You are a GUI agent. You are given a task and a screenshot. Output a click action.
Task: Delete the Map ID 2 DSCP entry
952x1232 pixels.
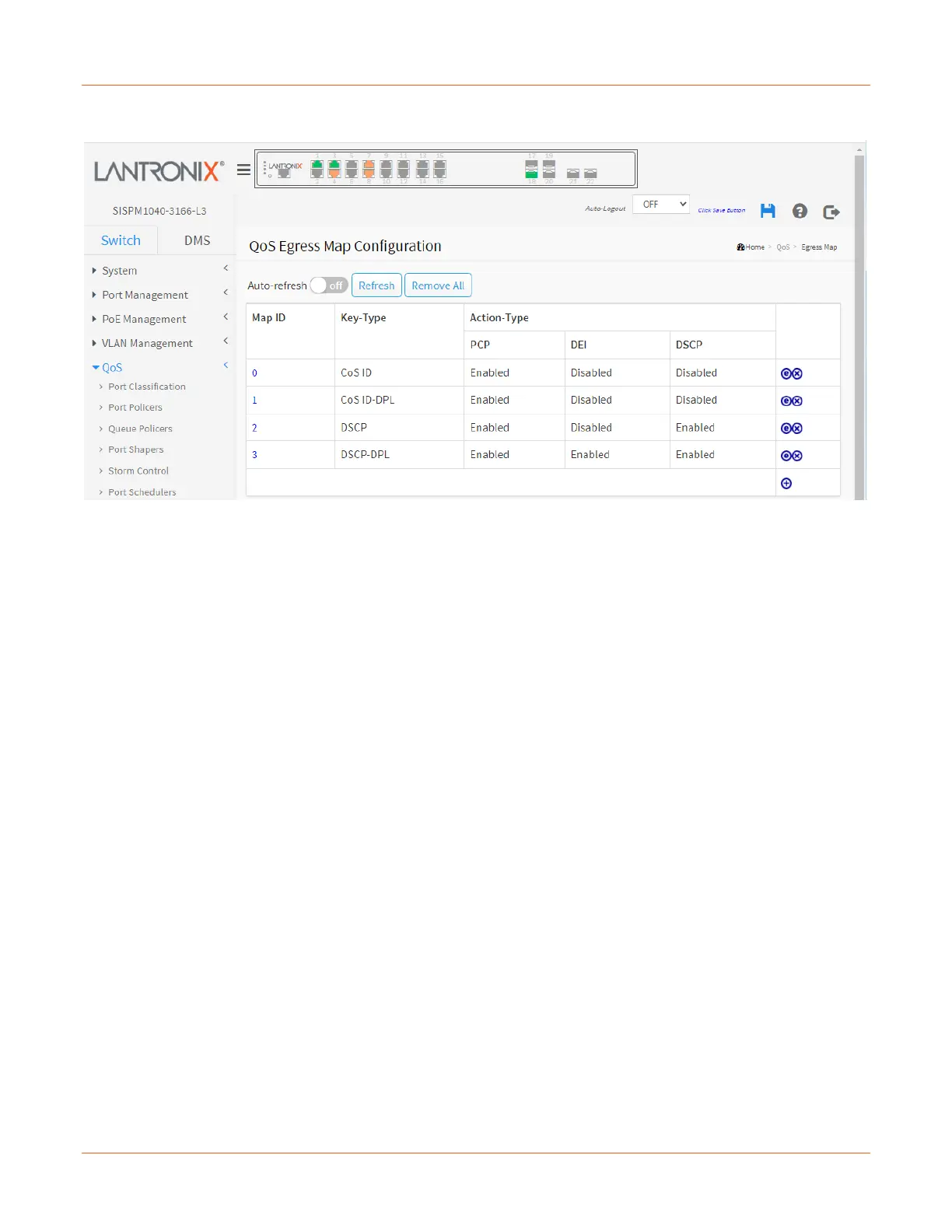coord(797,429)
